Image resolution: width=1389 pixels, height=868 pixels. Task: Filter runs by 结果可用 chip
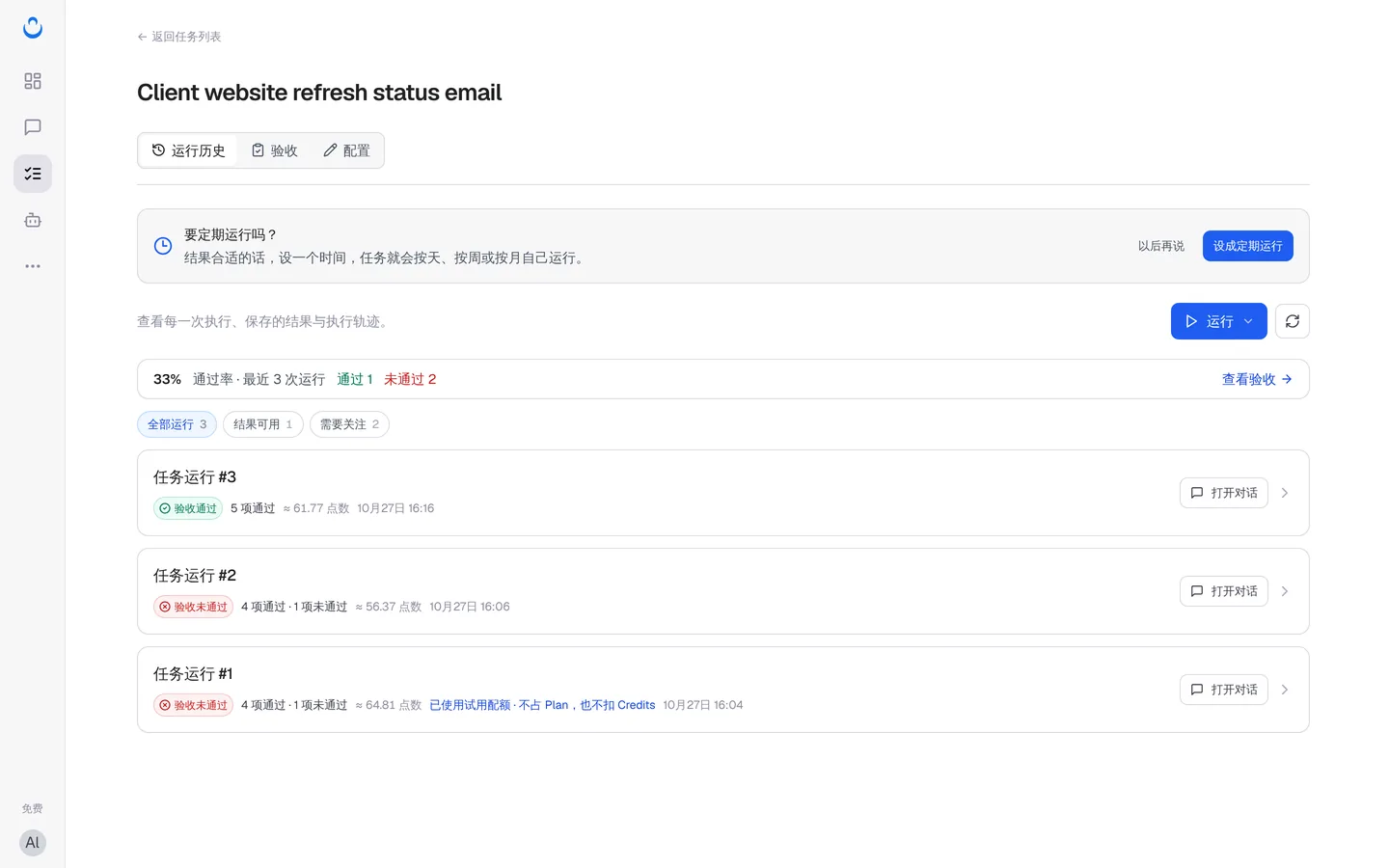pos(263,424)
